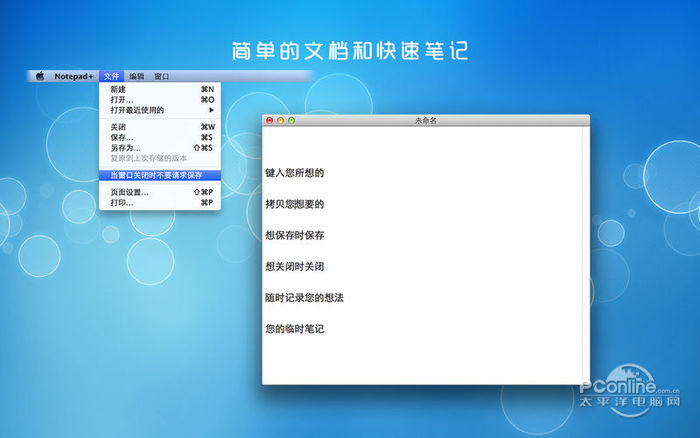Toggle 当窗口关闭时不要请求保存 option
The height and width of the screenshot is (438, 700).
click(160, 175)
